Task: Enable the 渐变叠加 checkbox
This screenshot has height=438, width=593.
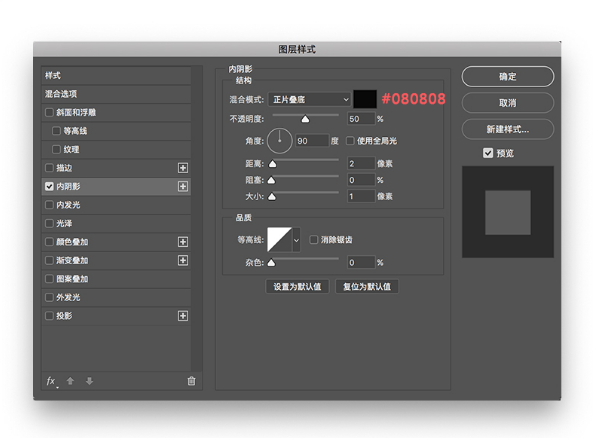Action: pos(49,260)
